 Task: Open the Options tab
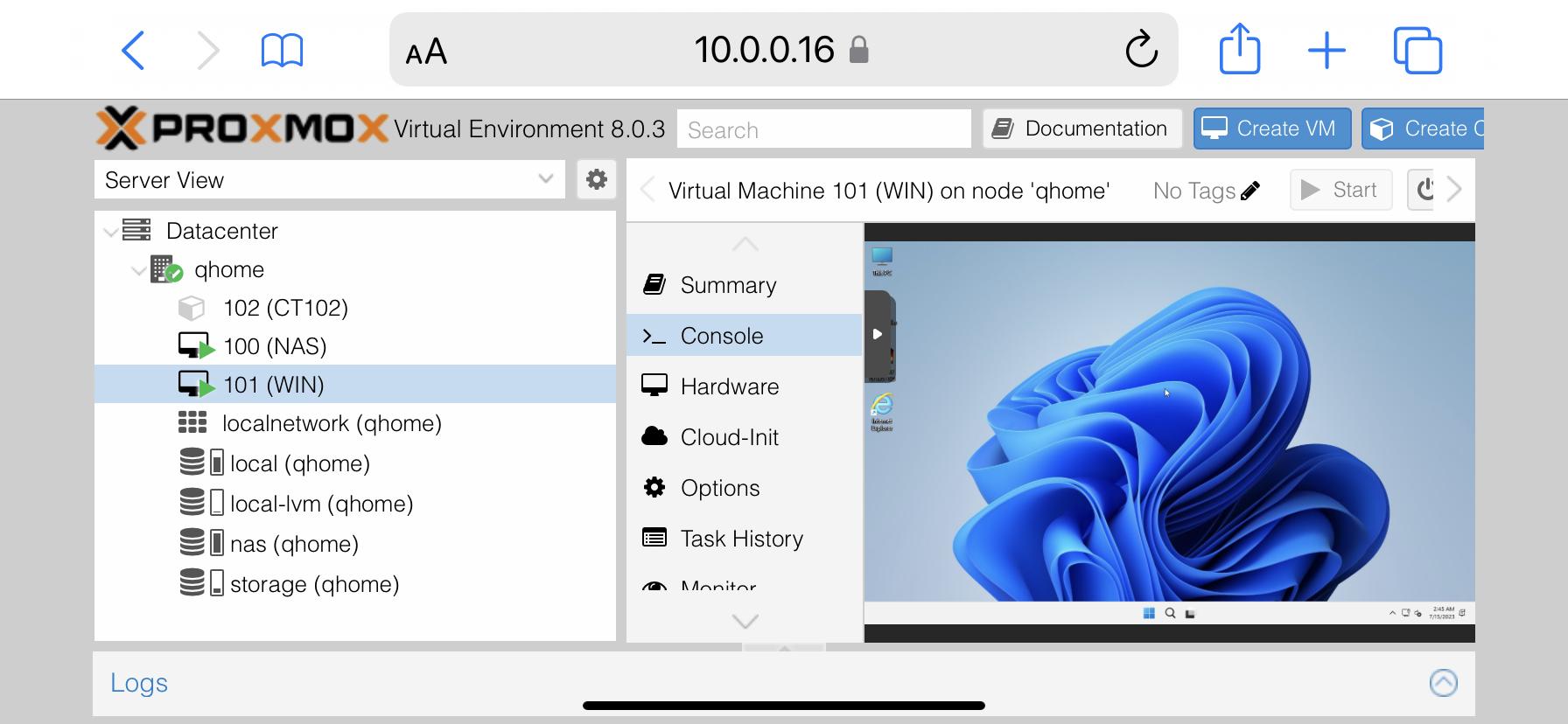745,488
